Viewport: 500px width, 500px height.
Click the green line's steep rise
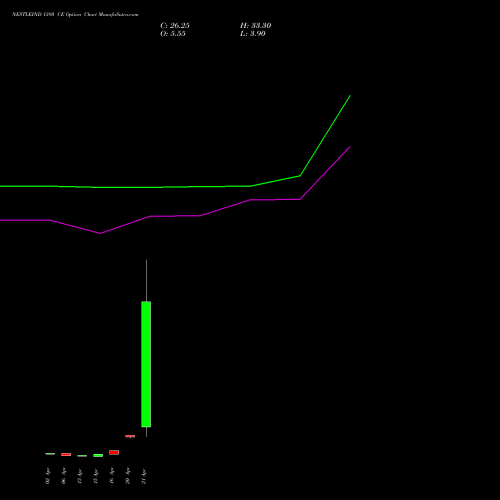coord(325,135)
